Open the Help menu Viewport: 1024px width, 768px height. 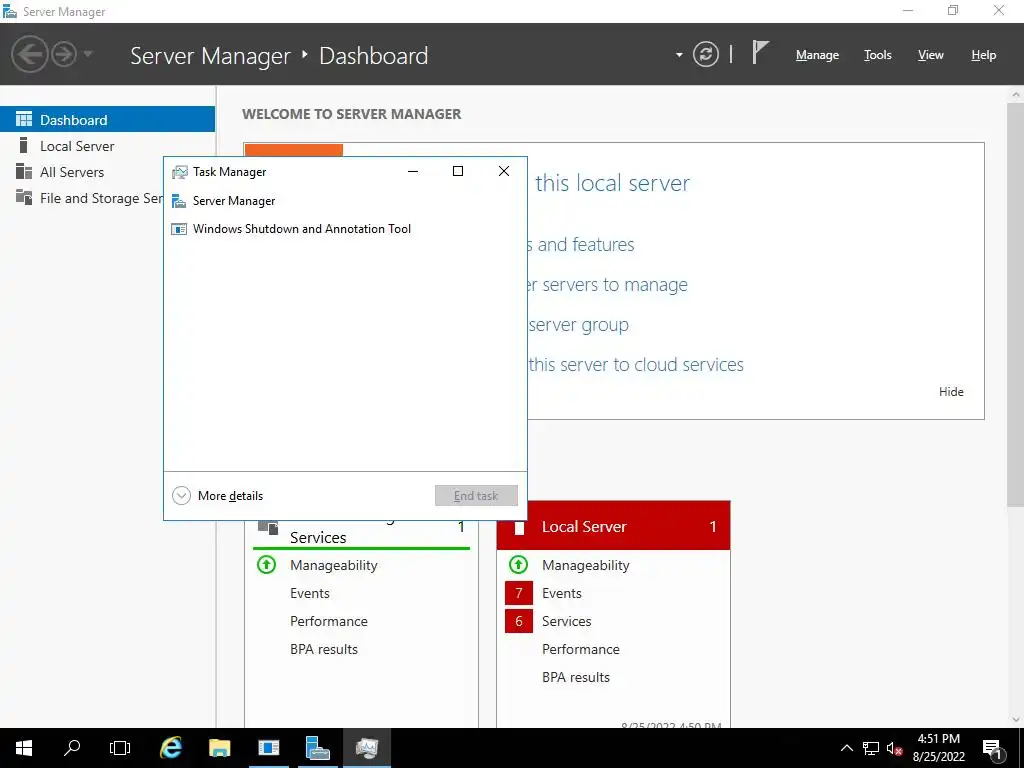pyautogui.click(x=983, y=56)
